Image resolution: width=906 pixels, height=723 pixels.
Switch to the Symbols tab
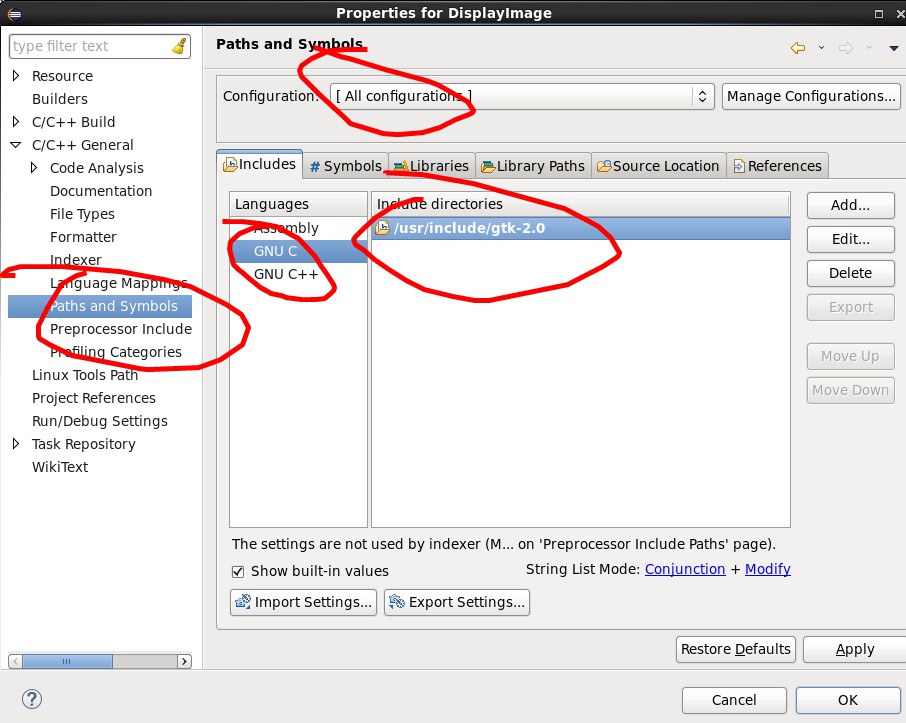345,166
